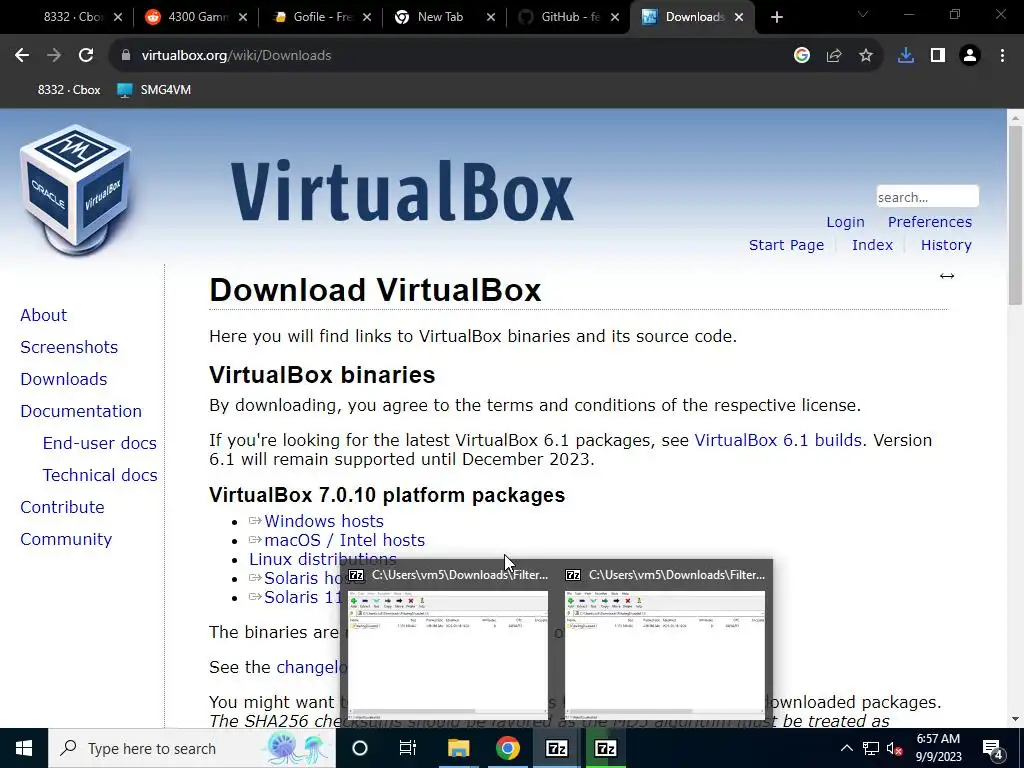Bookmark this page with the star icon
Viewport: 1024px width, 768px height.
866,56
